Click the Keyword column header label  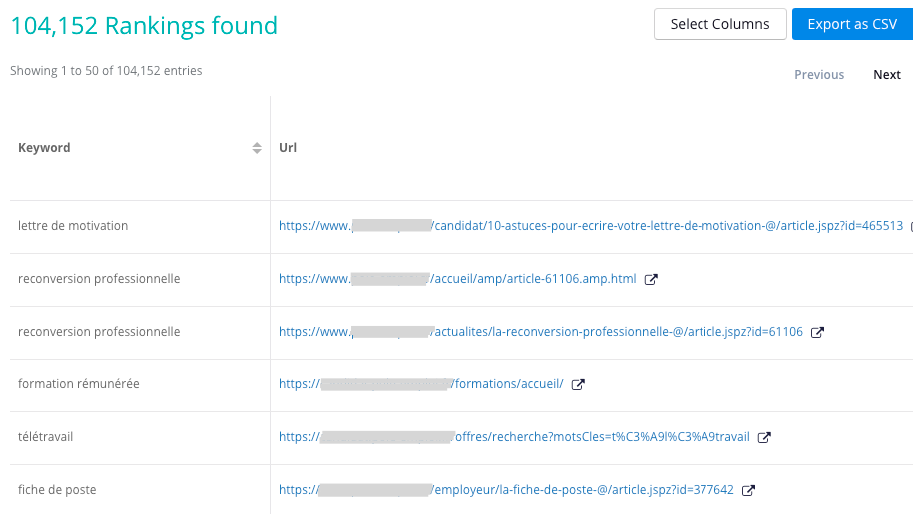[x=44, y=148]
